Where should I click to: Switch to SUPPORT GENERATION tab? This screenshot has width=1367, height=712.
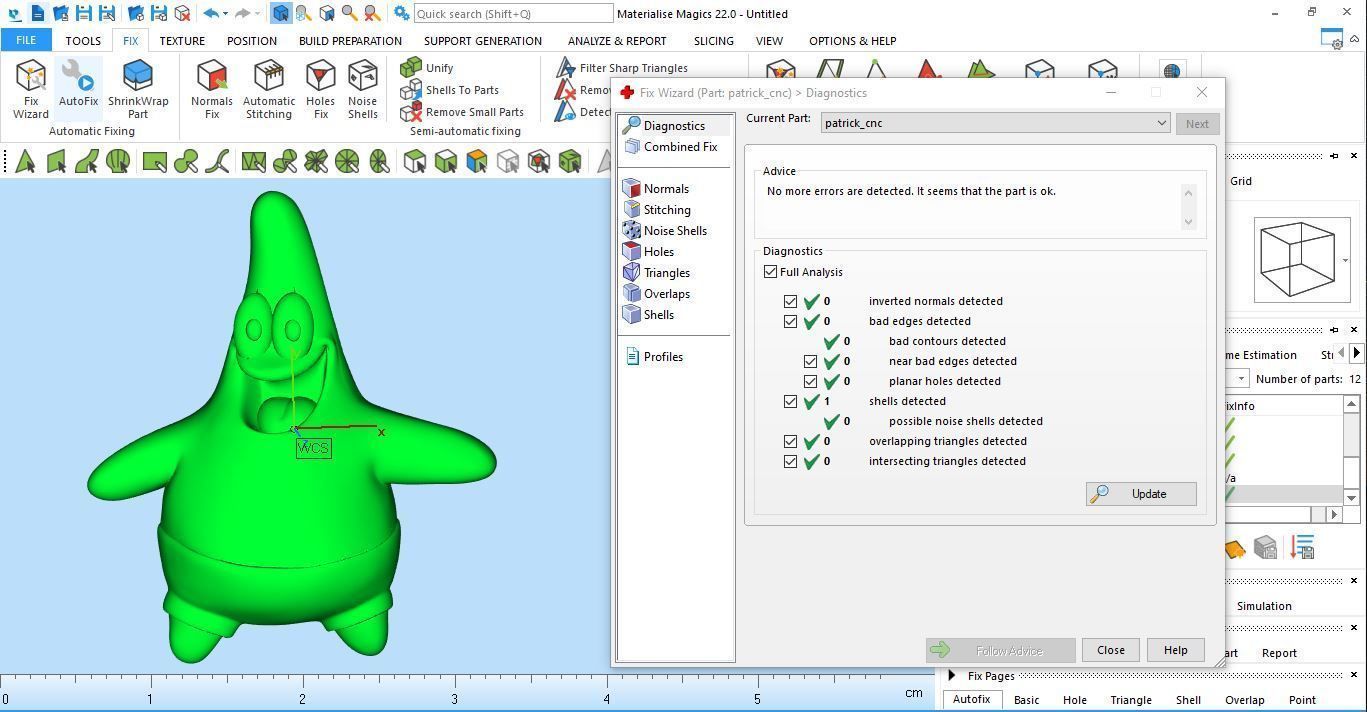tap(483, 41)
